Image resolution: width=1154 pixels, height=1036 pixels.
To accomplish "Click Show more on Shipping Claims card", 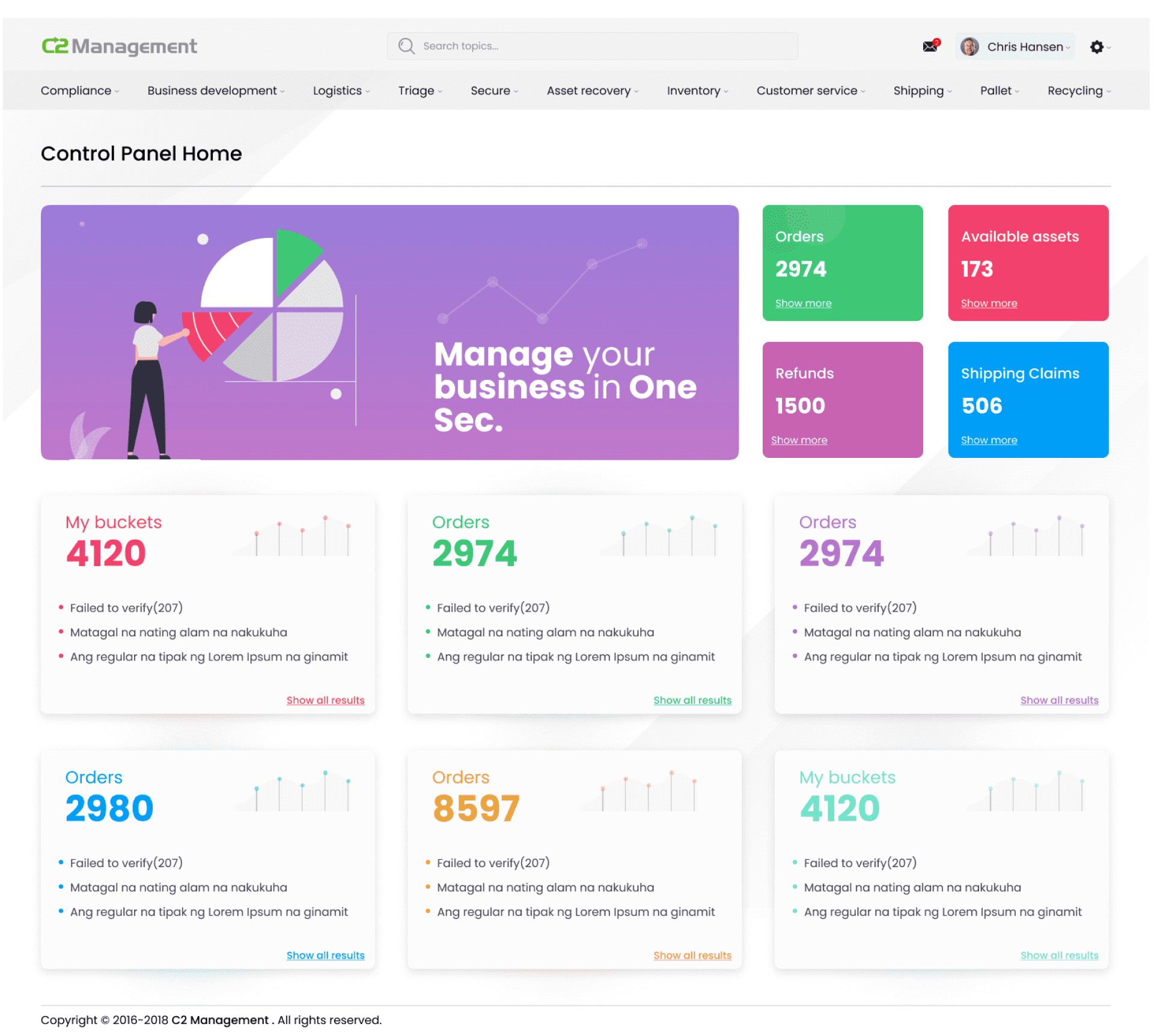I will (x=989, y=440).
